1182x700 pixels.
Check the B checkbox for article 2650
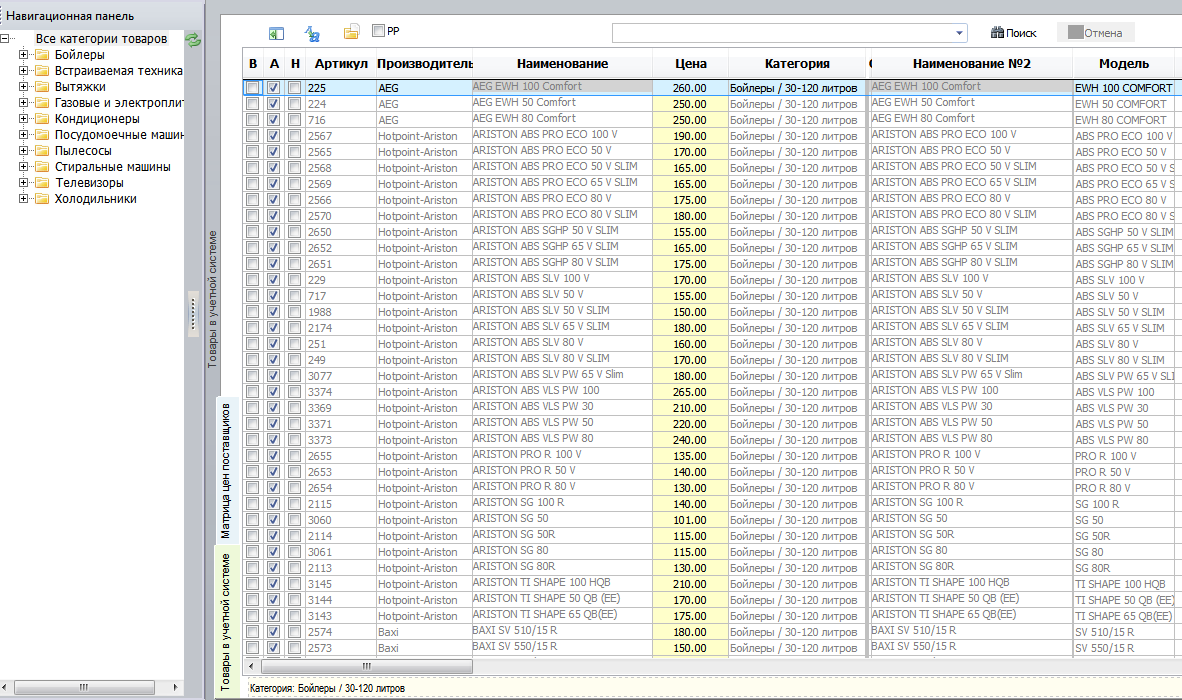[x=253, y=232]
